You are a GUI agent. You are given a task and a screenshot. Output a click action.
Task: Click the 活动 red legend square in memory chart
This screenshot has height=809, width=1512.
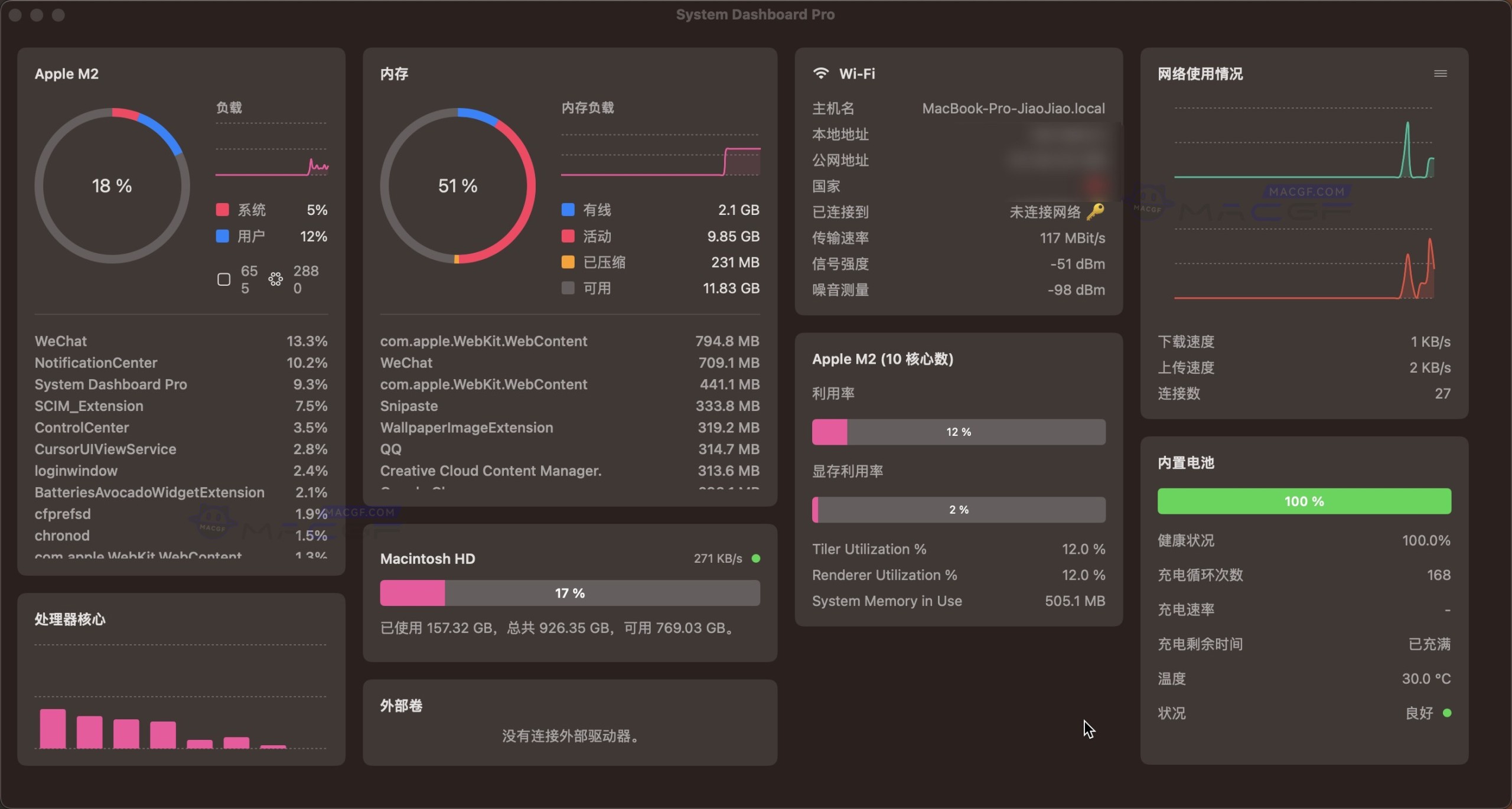click(568, 236)
